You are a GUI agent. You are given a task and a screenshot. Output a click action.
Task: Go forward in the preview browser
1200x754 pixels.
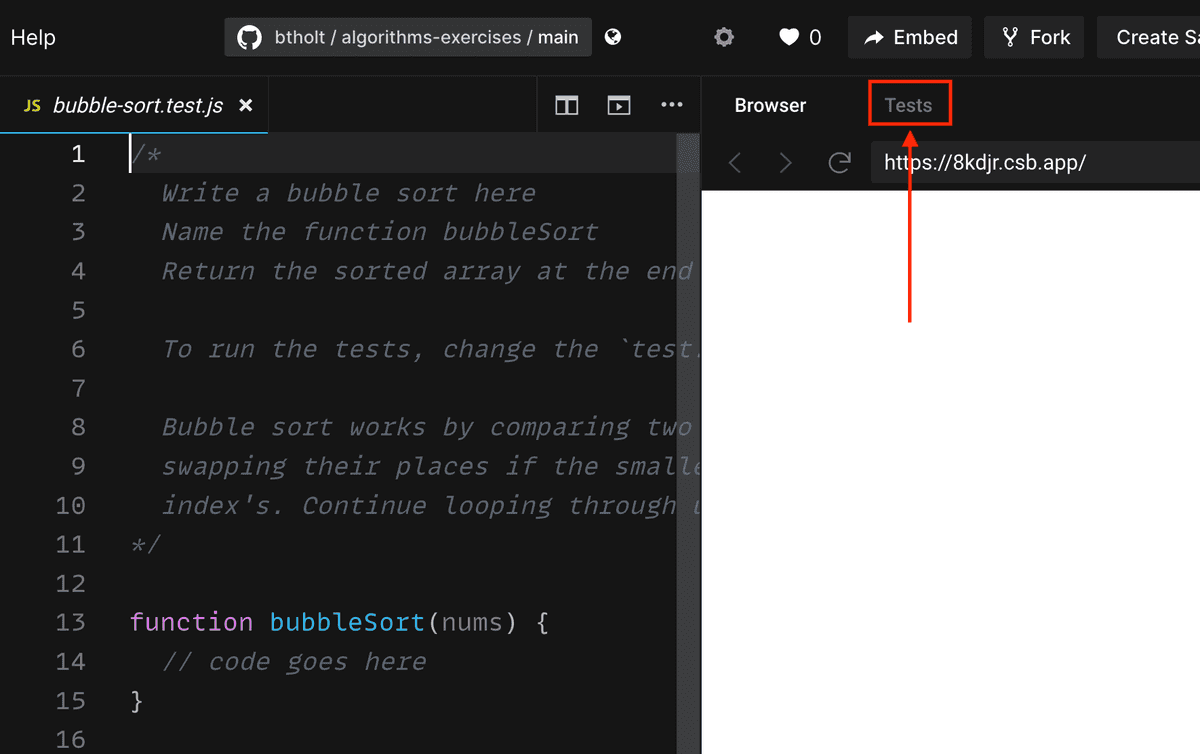785,162
